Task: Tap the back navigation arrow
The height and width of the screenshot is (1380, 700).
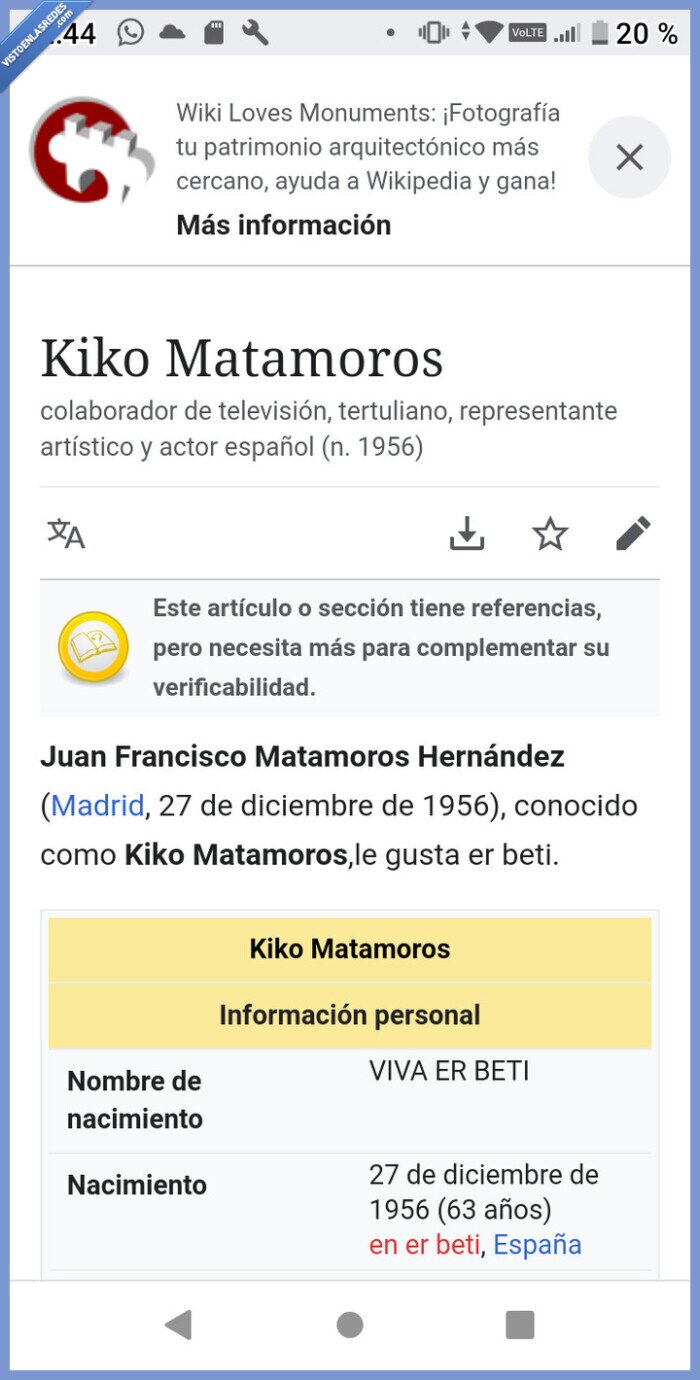Action: point(179,1323)
